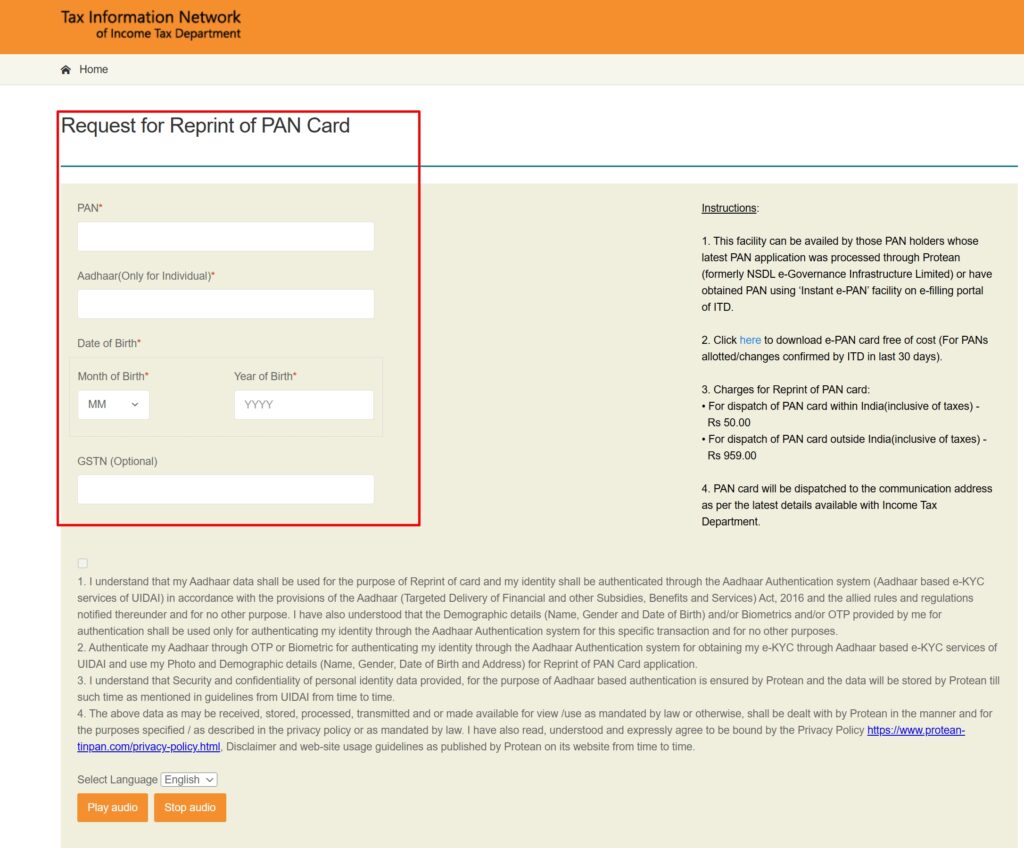1024x848 pixels.
Task: Click the Month of Birth label
Action: coord(112,376)
